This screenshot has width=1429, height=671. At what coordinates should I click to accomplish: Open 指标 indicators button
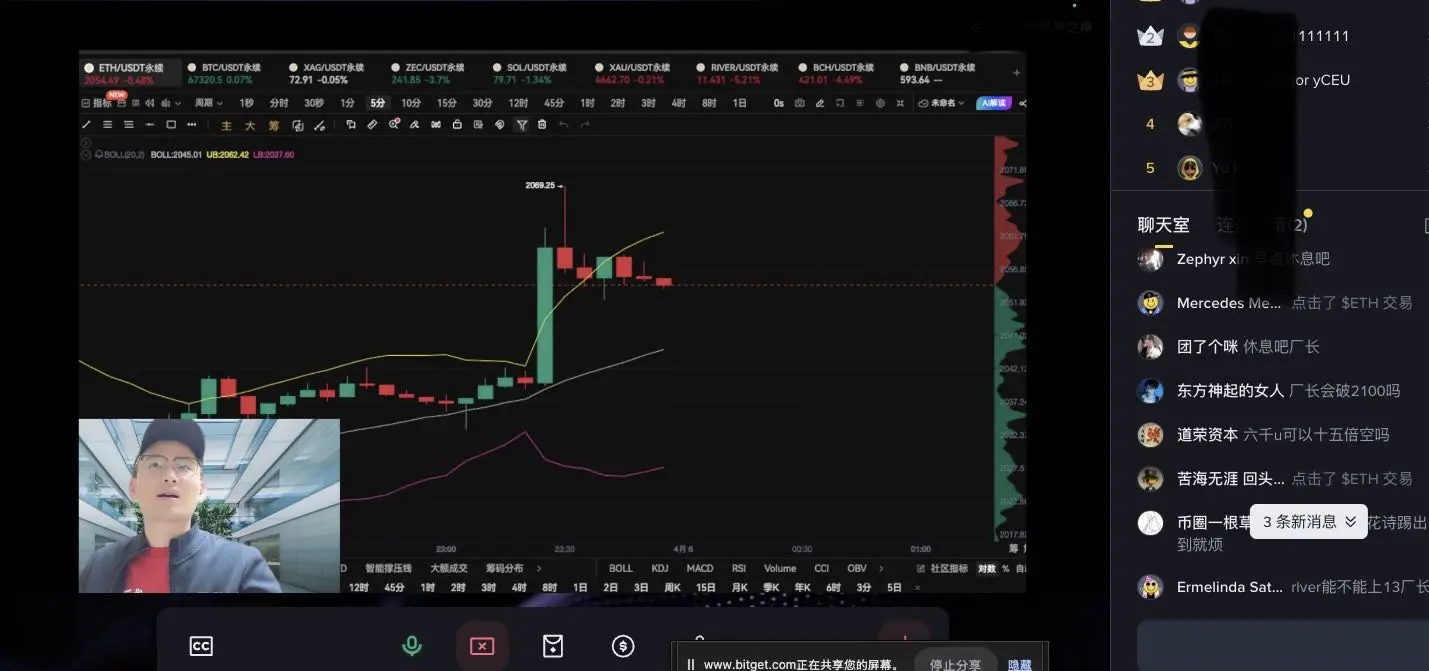tap(96, 103)
